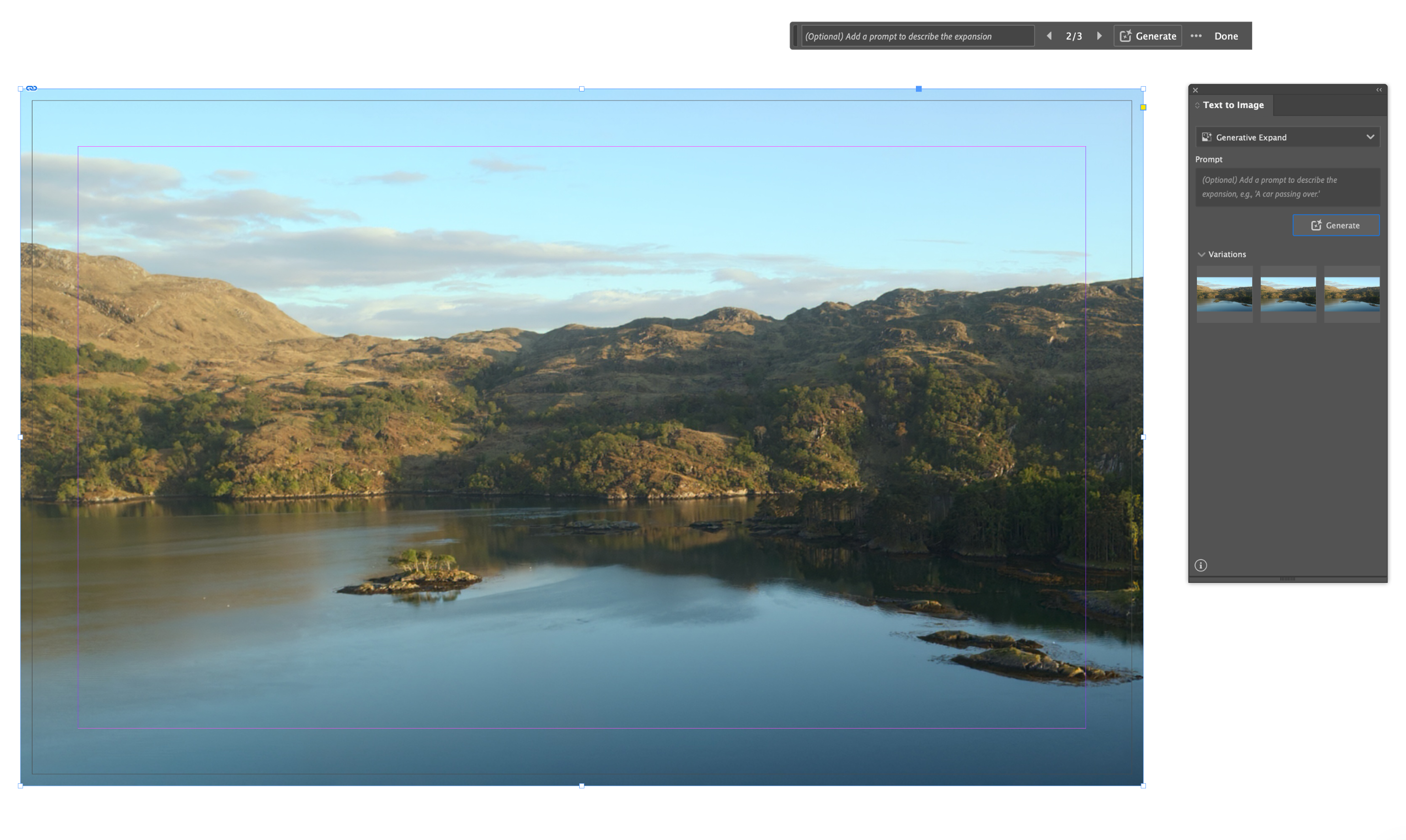This screenshot has height=840, width=1406.
Task: Click the cycle arrows beside the Text to Image title
Action: (1197, 105)
